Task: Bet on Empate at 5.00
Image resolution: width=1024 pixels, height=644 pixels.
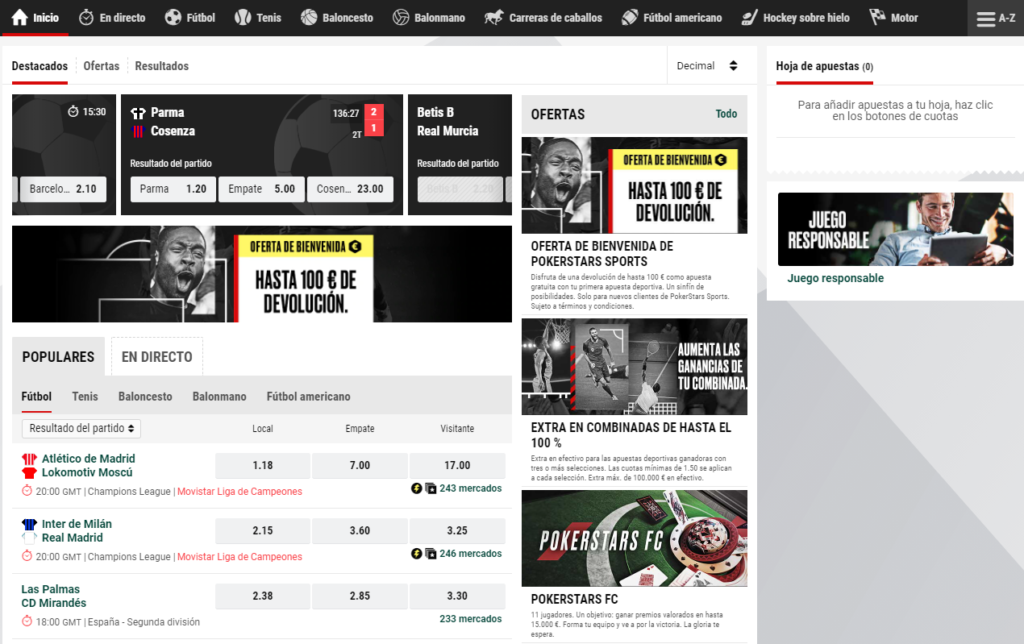Action: [261, 189]
